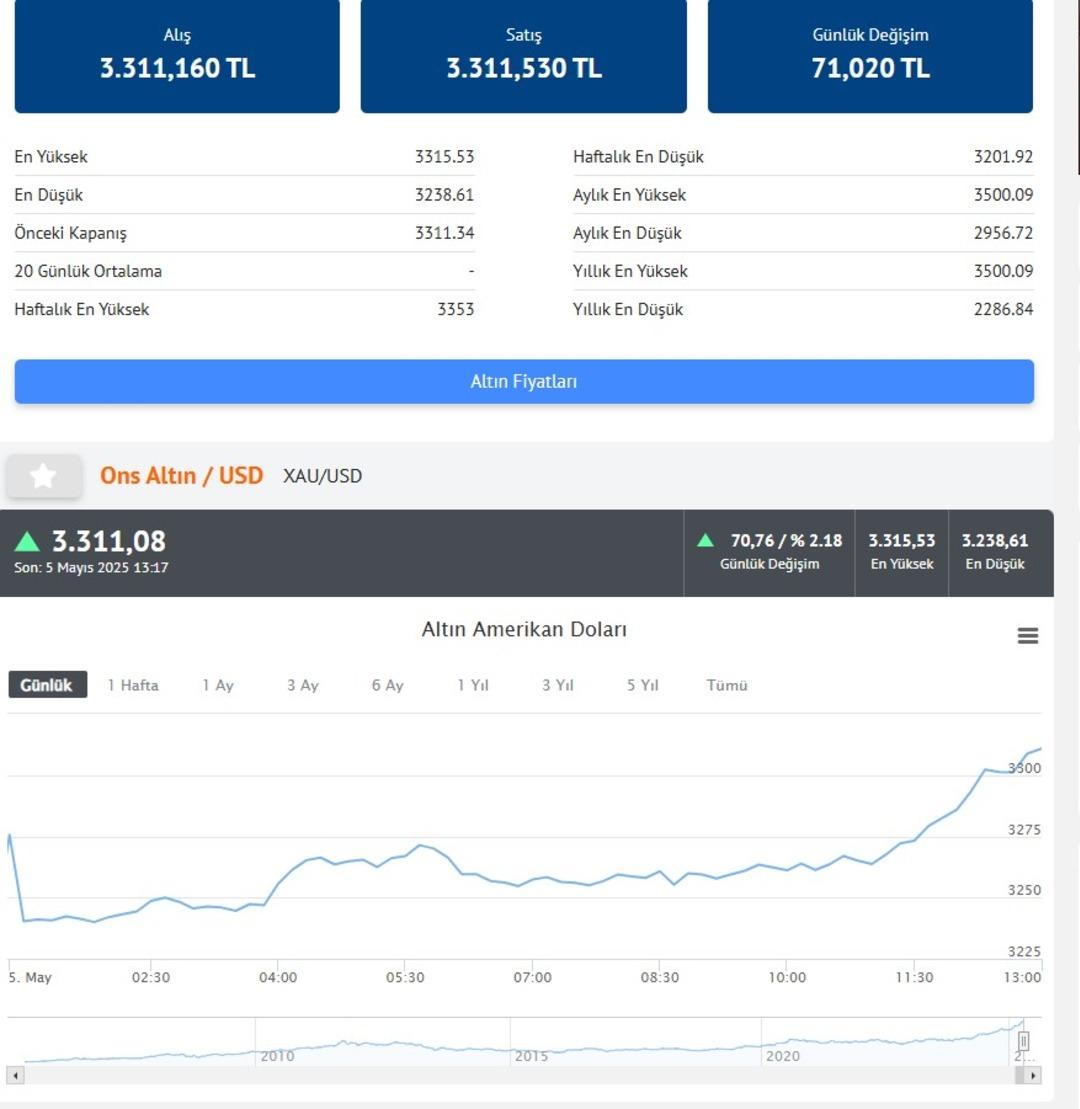
Task: Click the 10:00 x-axis label
Action: pyautogui.click(x=787, y=977)
